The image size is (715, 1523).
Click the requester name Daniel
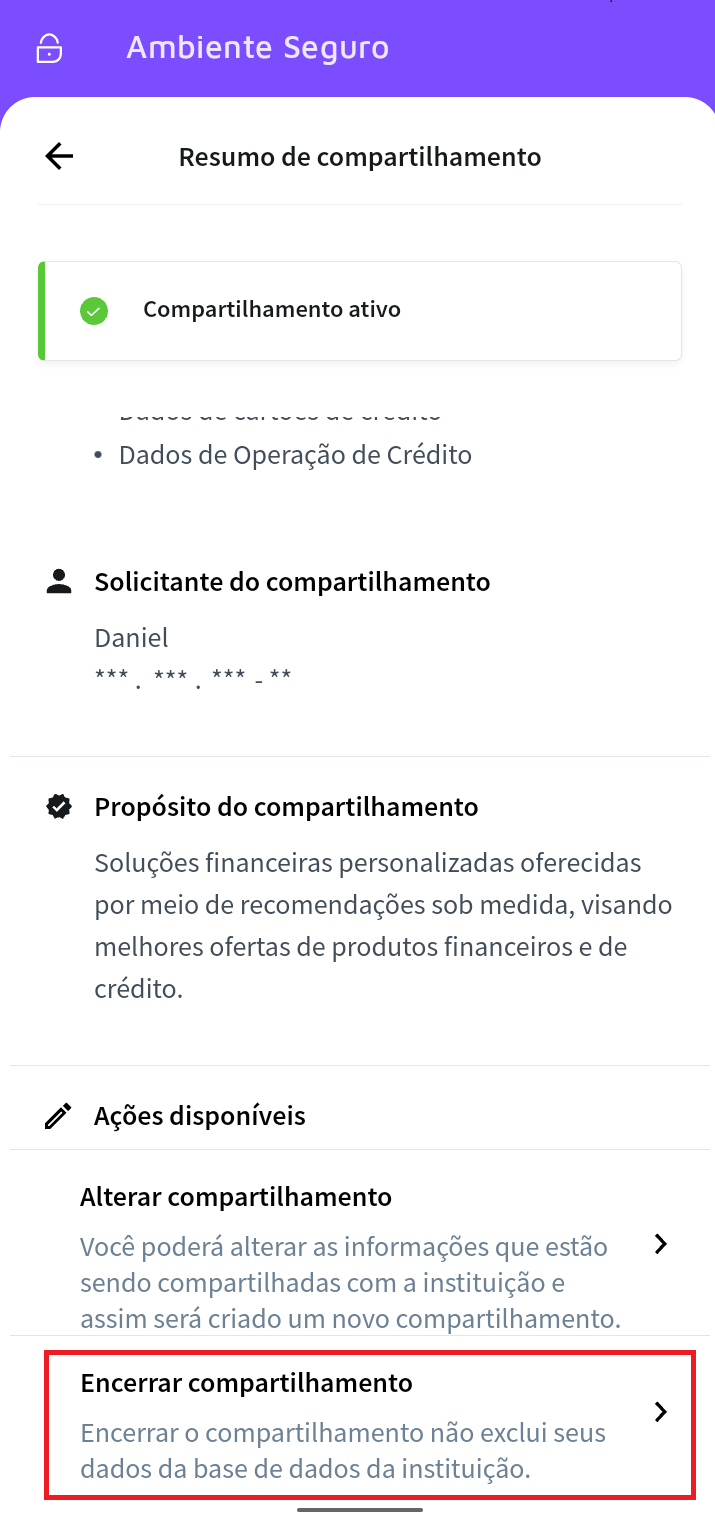[x=131, y=638]
